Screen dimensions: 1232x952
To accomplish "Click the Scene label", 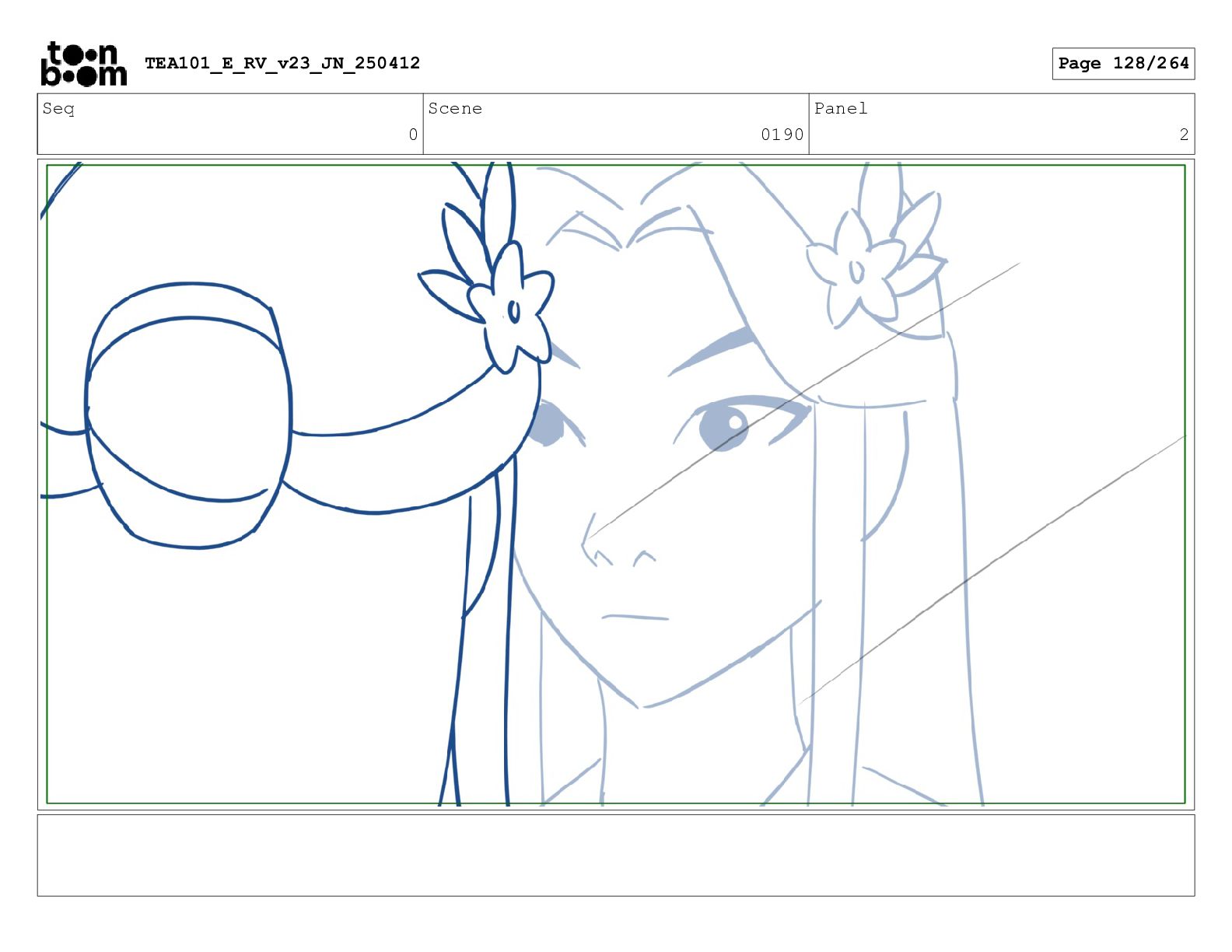I will [455, 109].
